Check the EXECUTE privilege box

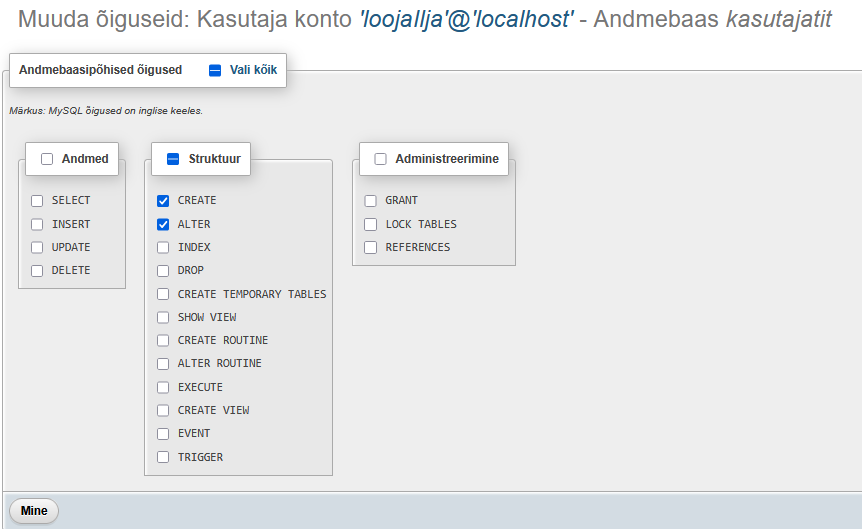163,387
